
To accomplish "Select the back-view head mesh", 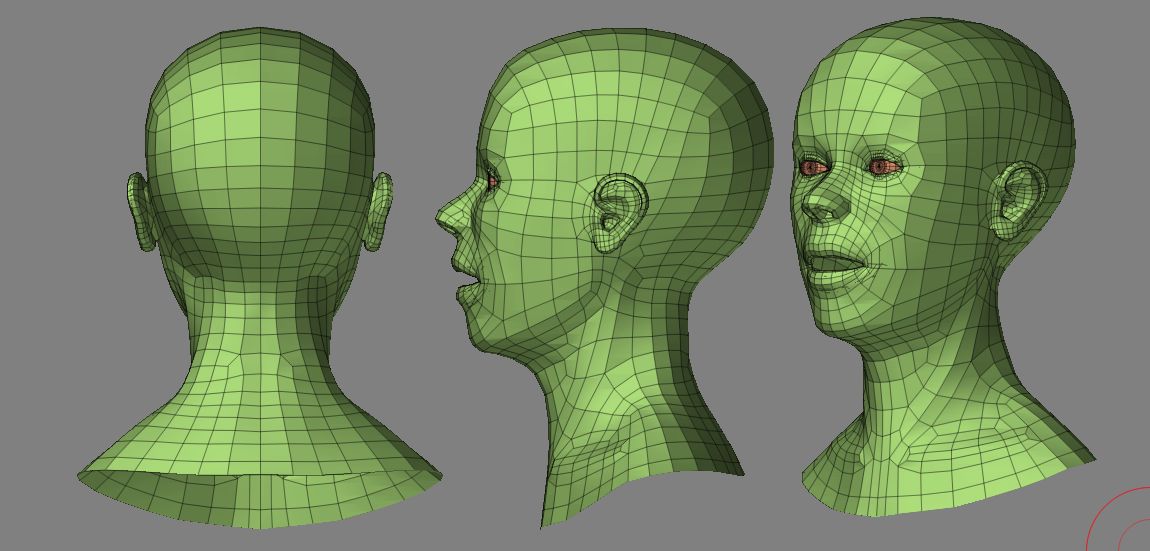I will [260, 279].
